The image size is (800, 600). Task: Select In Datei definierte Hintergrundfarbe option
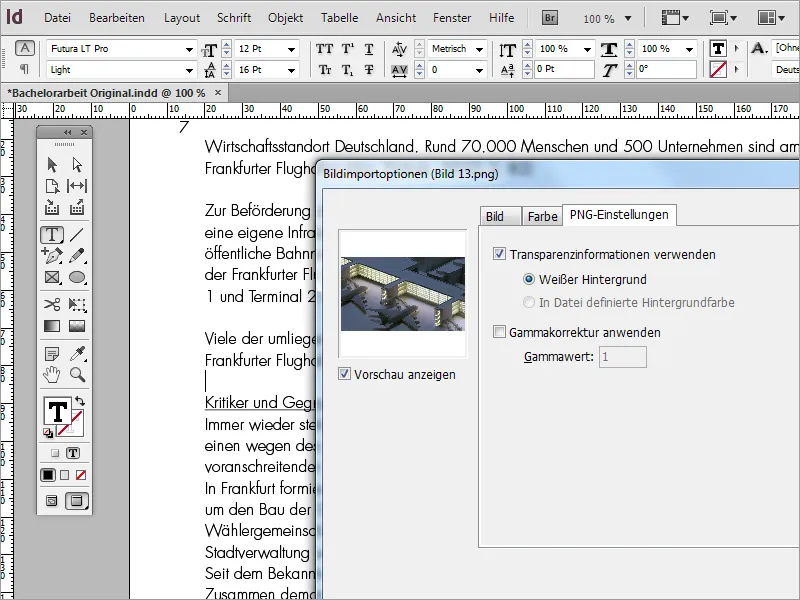pos(529,302)
